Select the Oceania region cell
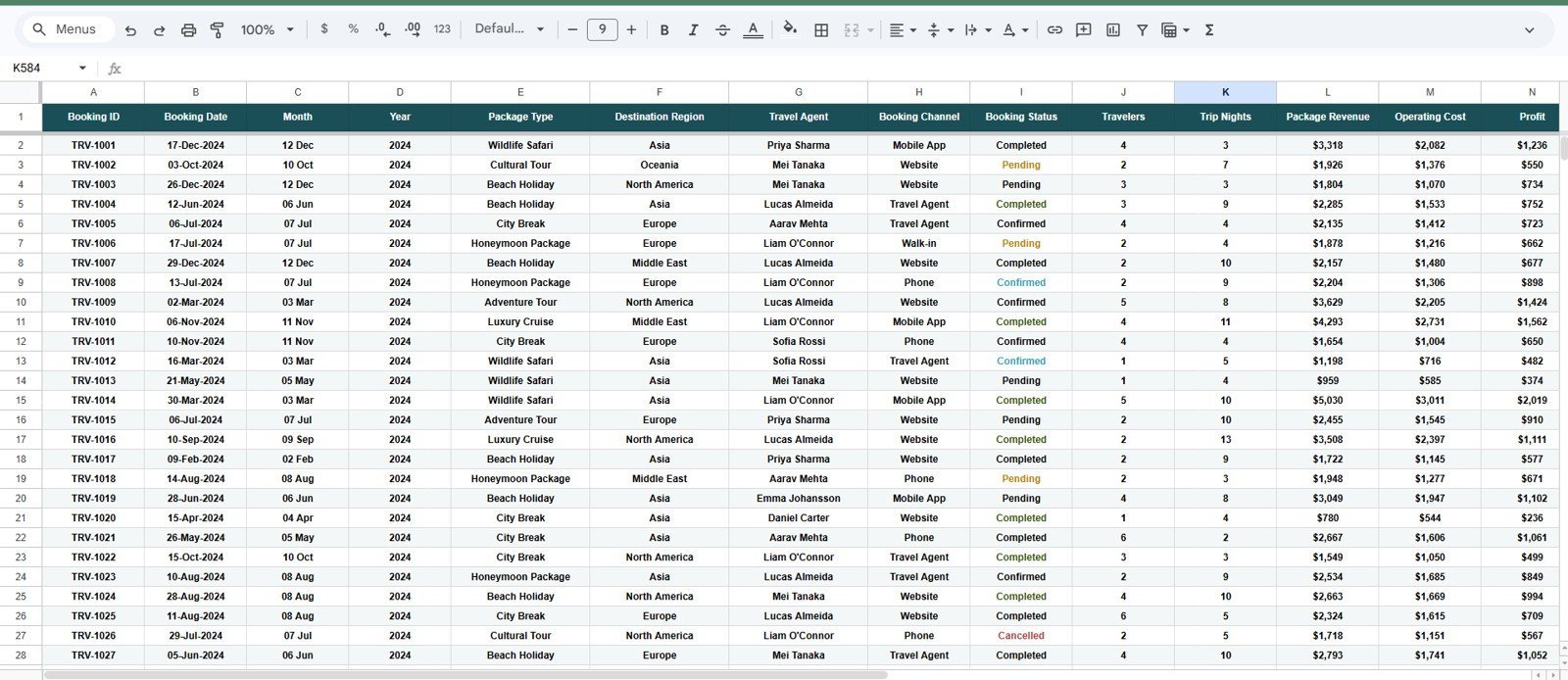This screenshot has height=680, width=1568. [660, 165]
